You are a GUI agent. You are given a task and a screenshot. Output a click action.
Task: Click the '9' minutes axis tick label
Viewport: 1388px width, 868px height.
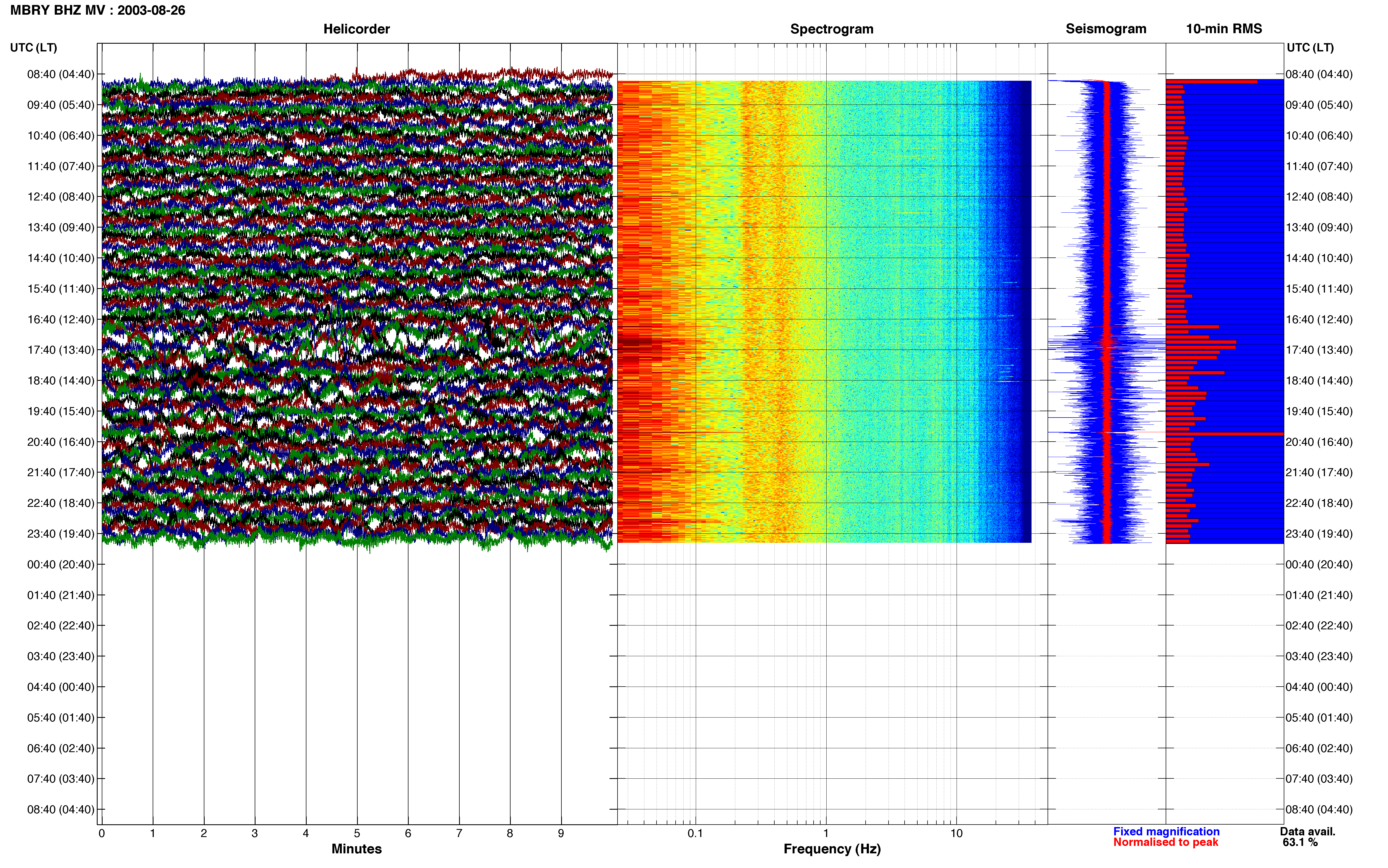(561, 833)
